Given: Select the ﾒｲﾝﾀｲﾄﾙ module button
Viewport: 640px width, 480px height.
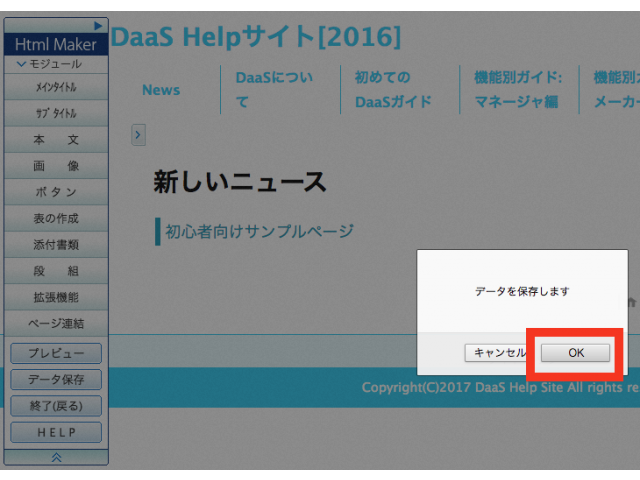Looking at the screenshot, I should (x=56, y=88).
